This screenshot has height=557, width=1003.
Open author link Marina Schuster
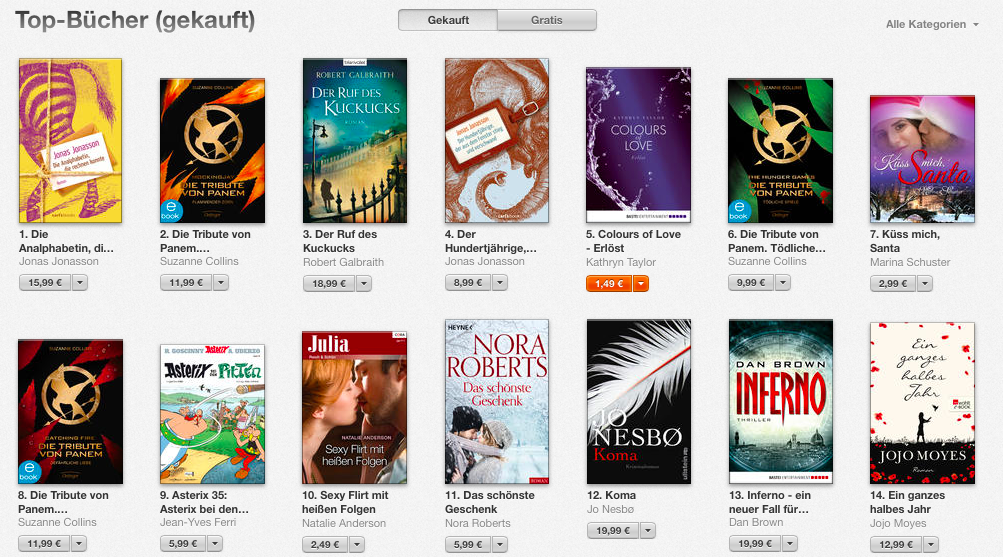[910, 262]
